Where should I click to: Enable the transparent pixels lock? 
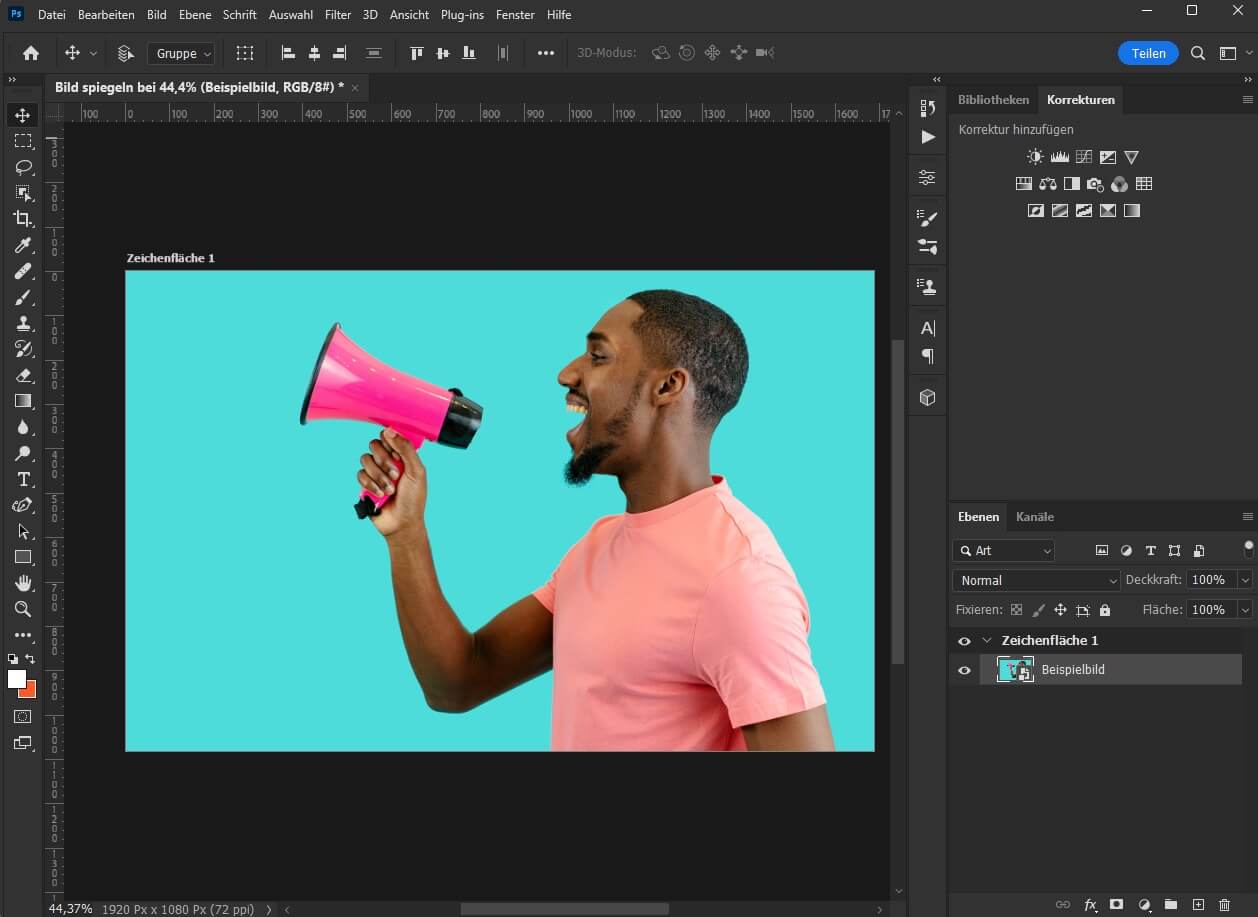pyautogui.click(x=1016, y=610)
